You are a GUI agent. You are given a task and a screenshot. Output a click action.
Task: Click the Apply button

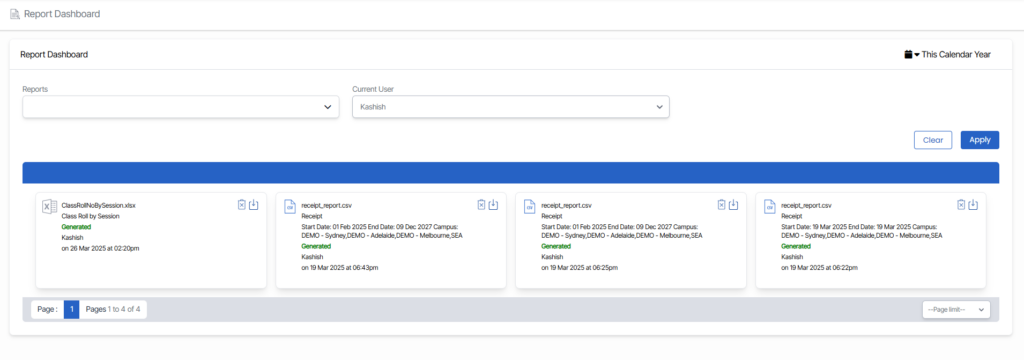[980, 140]
